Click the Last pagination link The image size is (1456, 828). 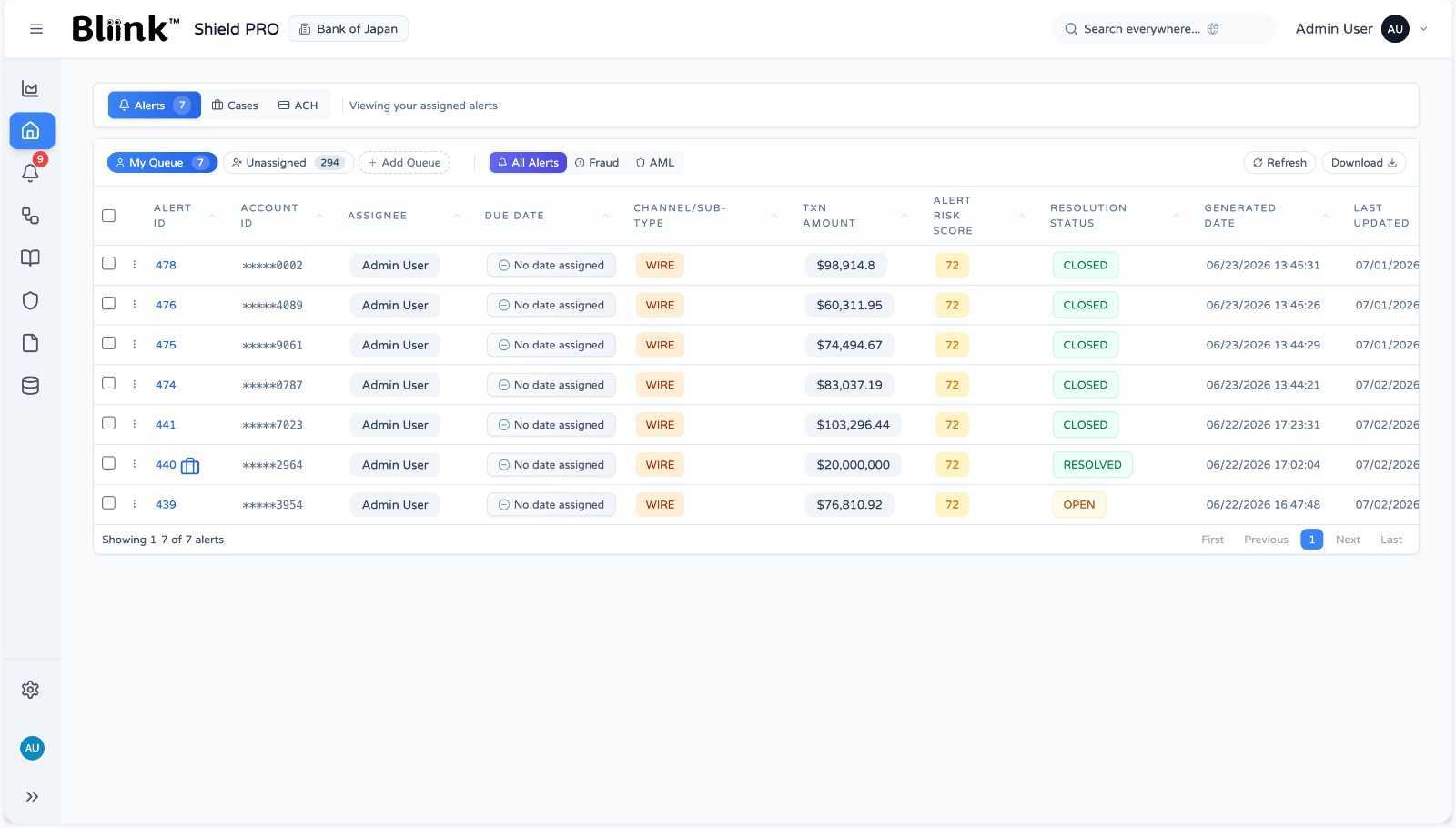[1391, 540]
